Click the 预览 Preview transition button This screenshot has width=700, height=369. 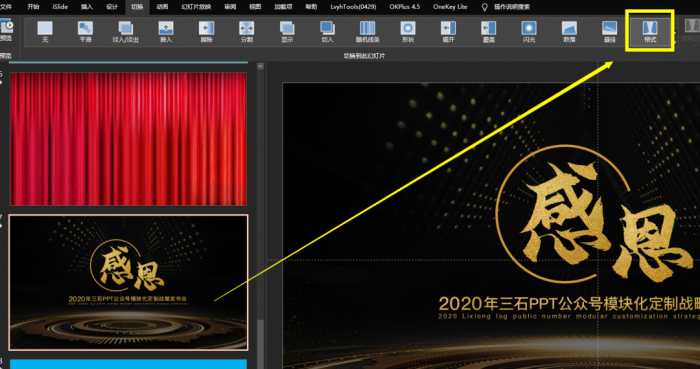(x=6, y=30)
